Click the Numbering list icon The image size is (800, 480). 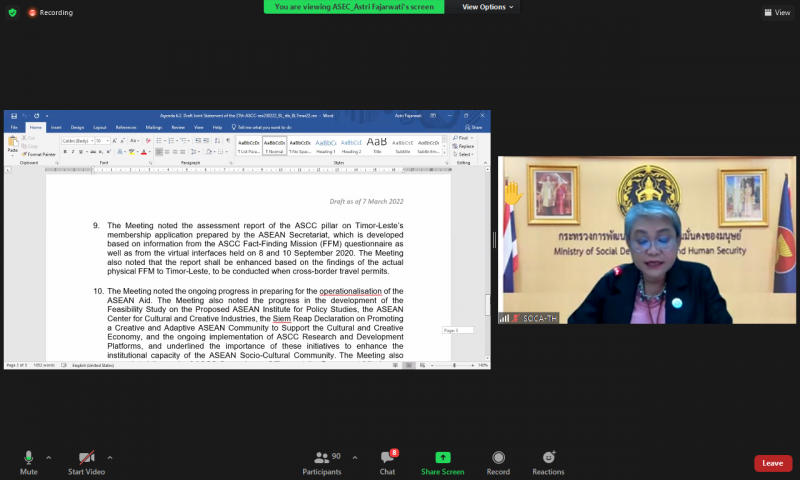(171, 140)
